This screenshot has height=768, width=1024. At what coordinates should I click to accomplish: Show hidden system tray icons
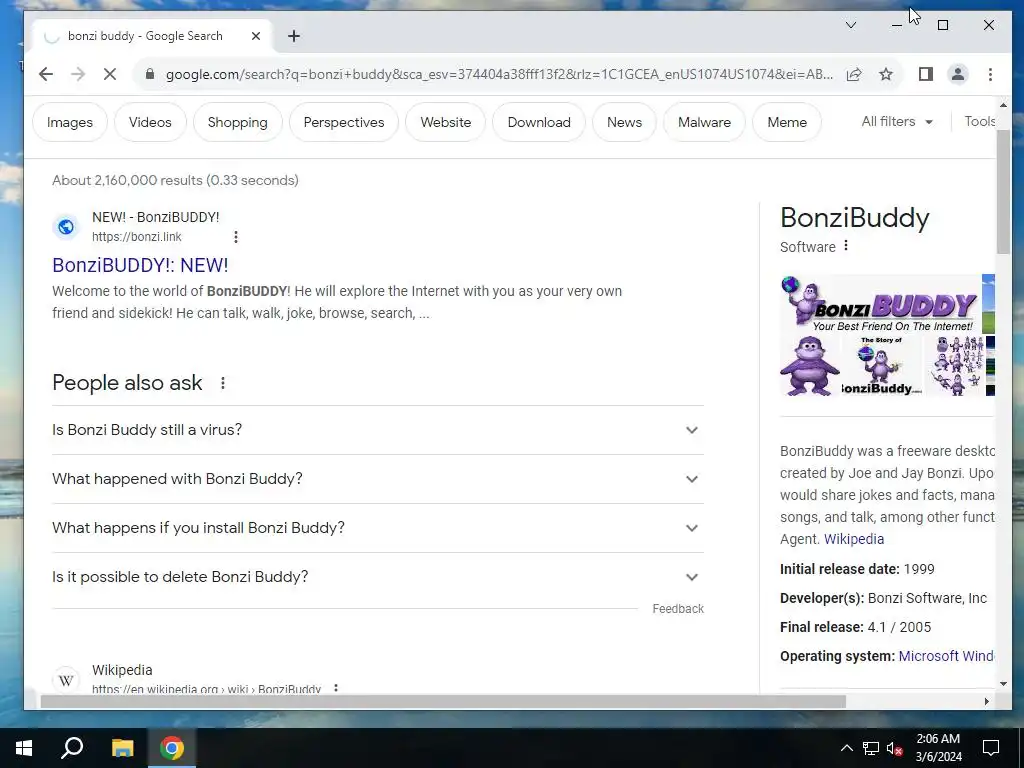click(x=846, y=748)
